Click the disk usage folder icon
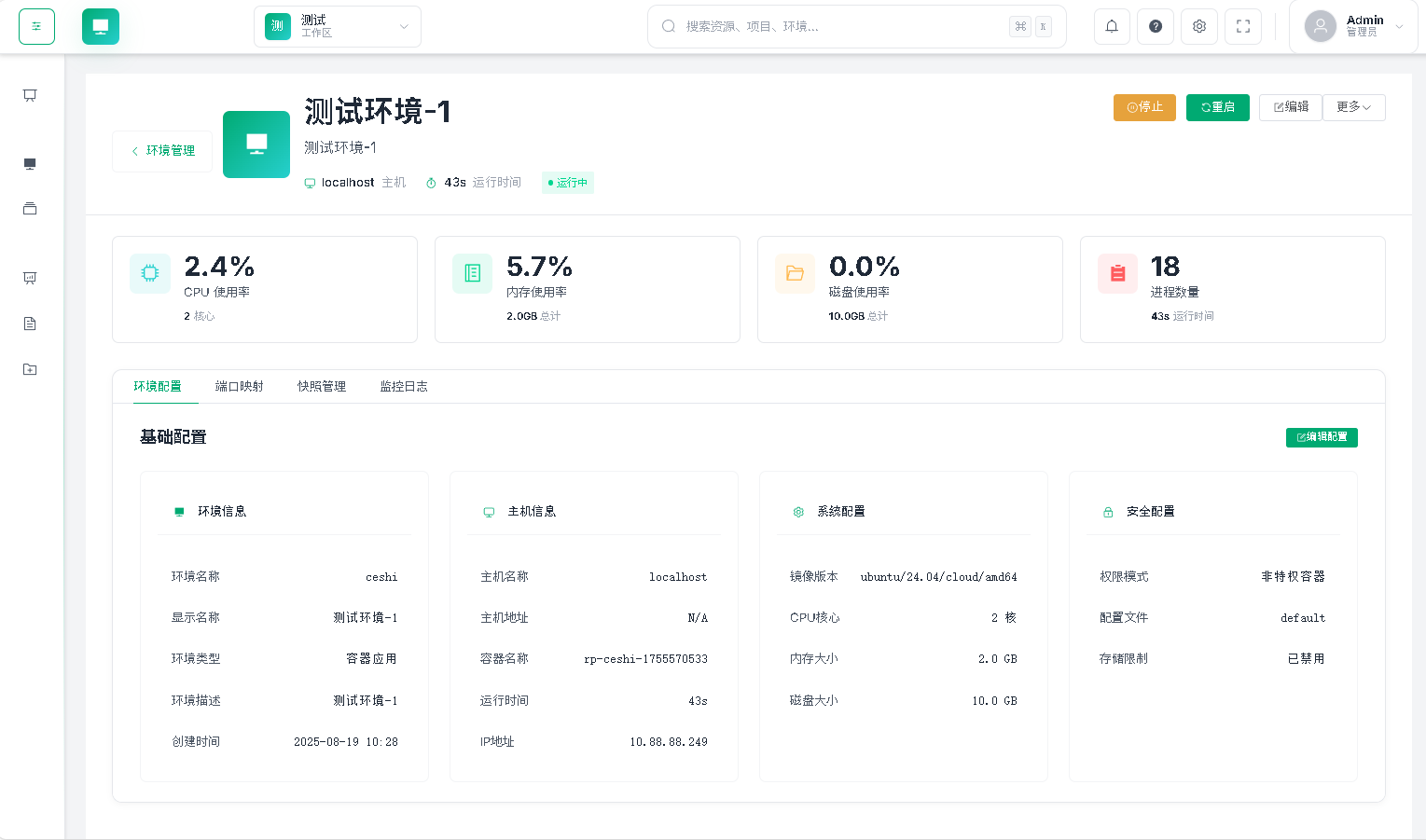The height and width of the screenshot is (840, 1426). click(x=796, y=273)
